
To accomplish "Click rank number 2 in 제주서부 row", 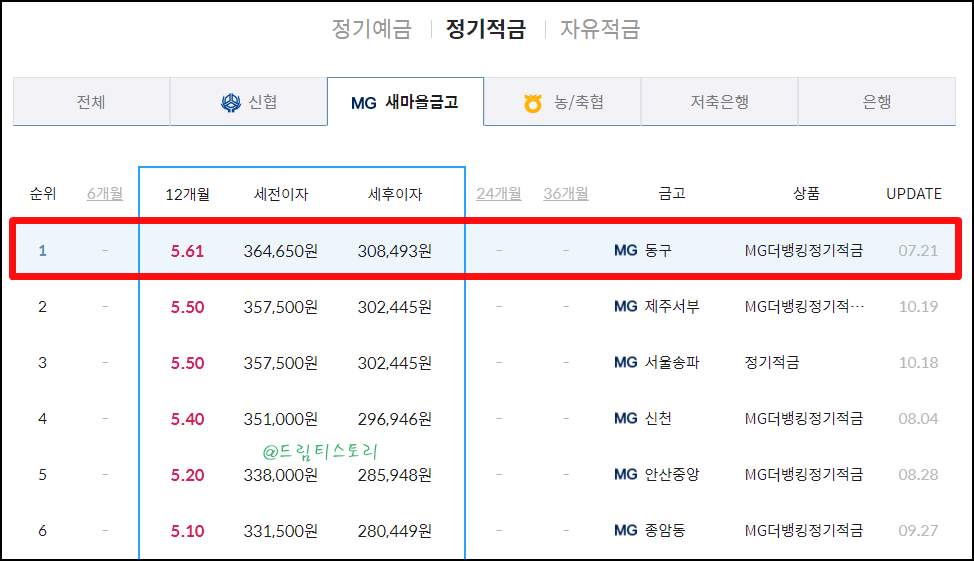I will click(x=42, y=306).
